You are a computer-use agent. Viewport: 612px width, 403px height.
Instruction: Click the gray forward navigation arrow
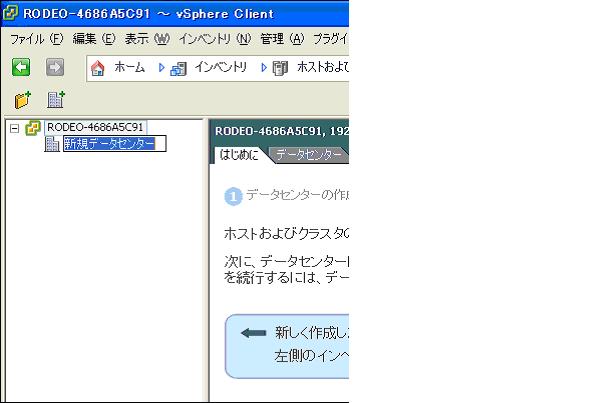[55, 67]
